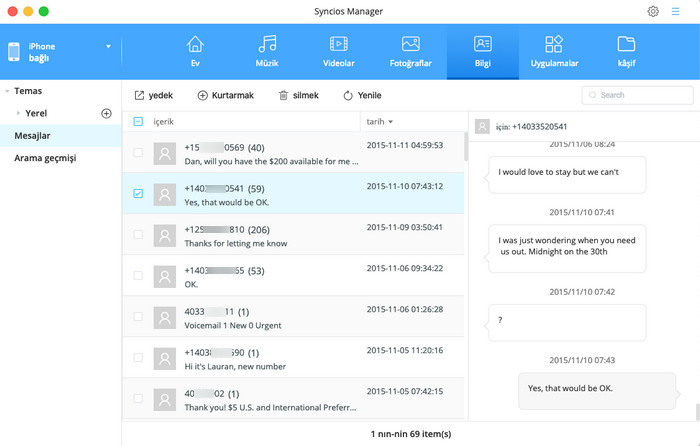Click the Kurtarmak recover button
This screenshot has height=446, width=700.
pyautogui.click(x=225, y=95)
